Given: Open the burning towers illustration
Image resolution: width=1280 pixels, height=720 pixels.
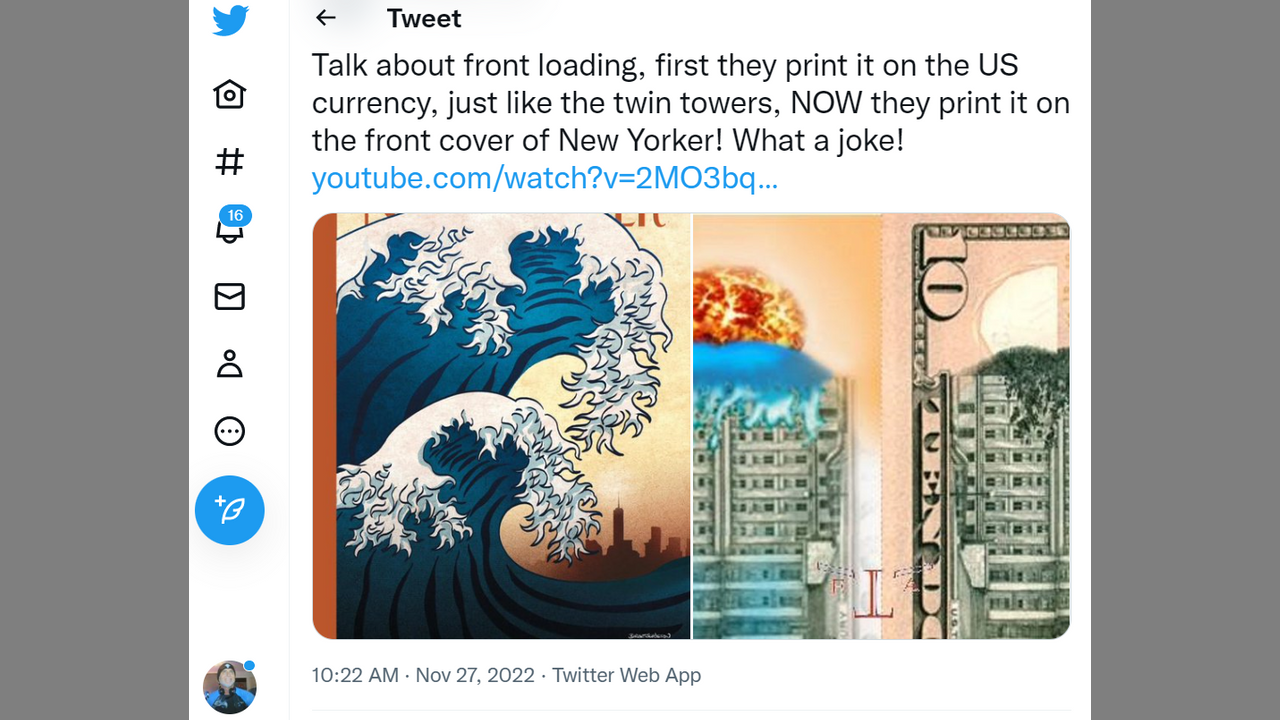Looking at the screenshot, I should tap(787, 426).
